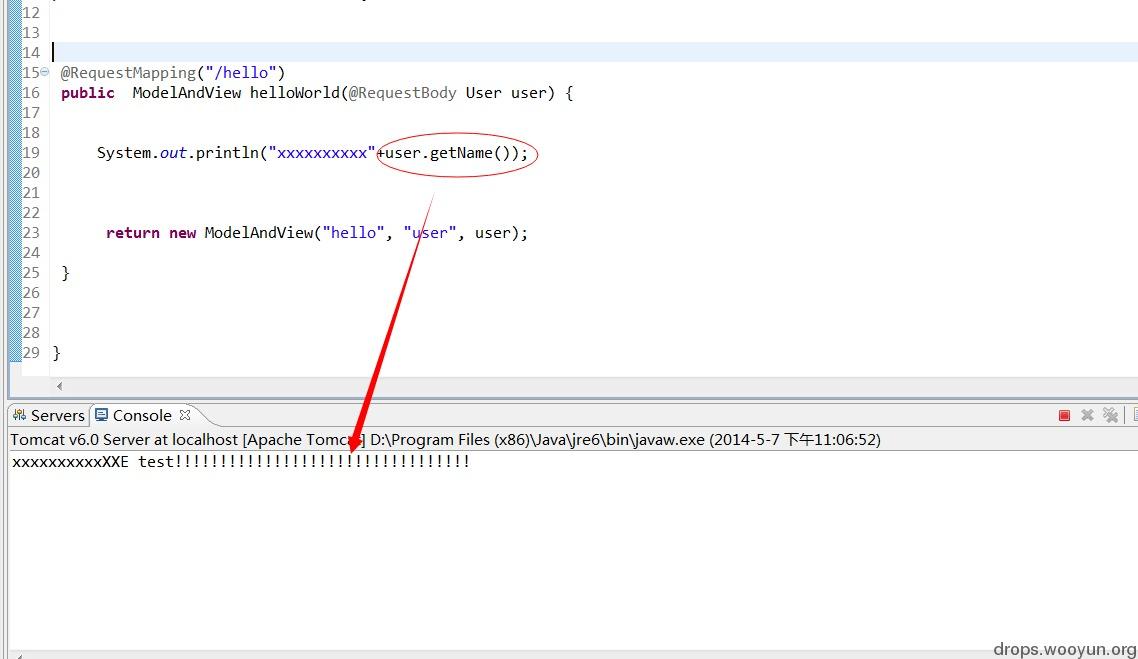Click the Servers tab icon
The height and width of the screenshot is (659, 1138).
point(20,415)
